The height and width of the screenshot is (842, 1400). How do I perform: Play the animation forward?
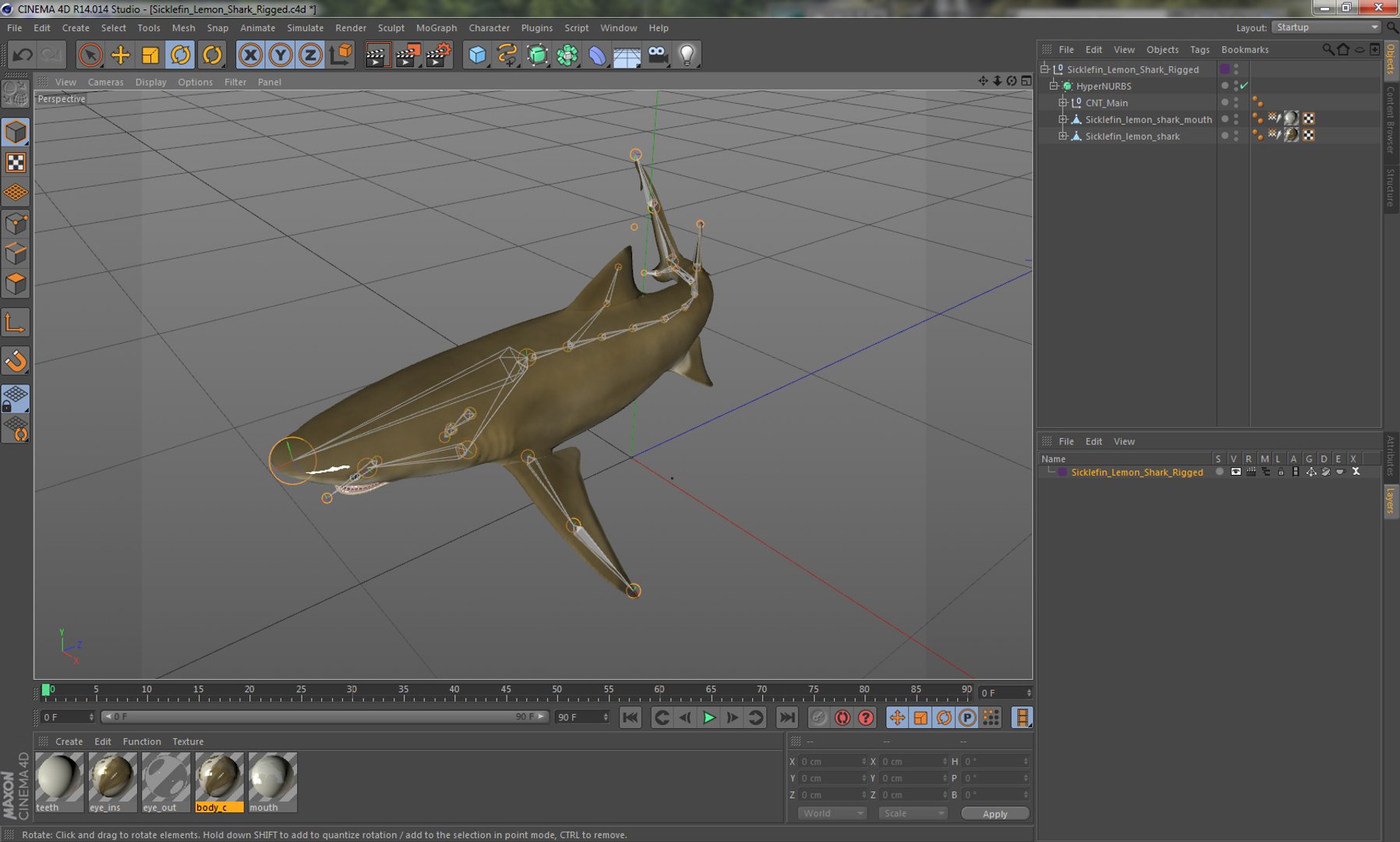click(709, 717)
